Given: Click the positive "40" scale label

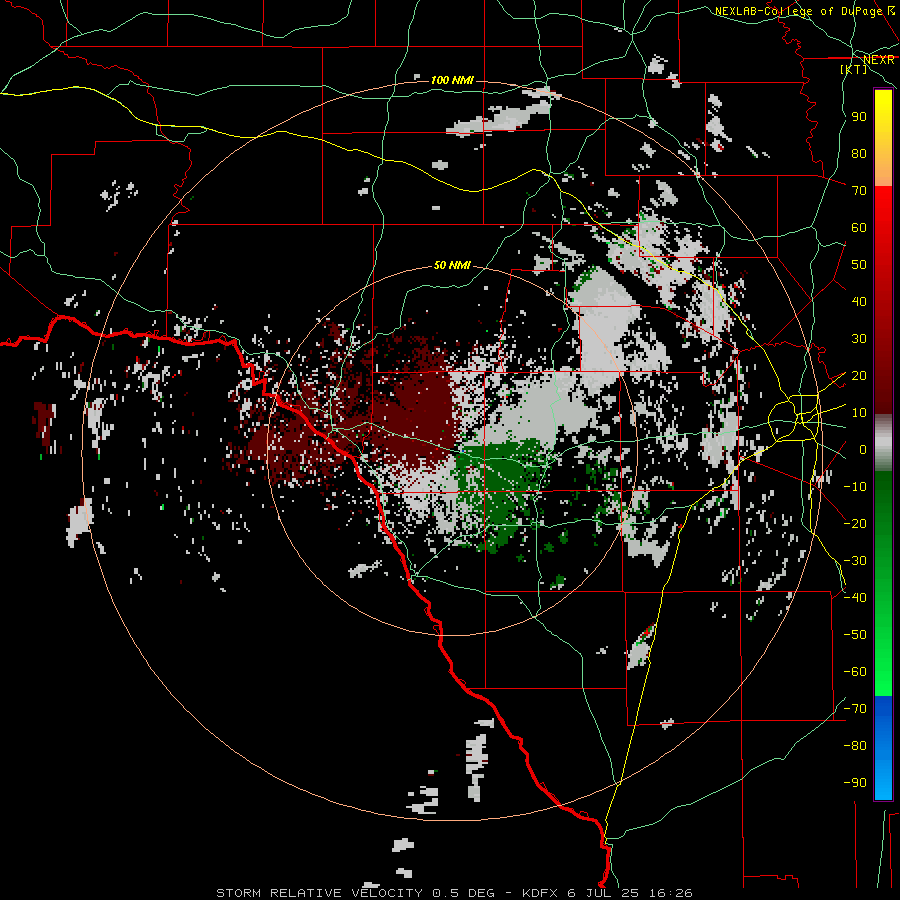Looking at the screenshot, I should pos(859,302).
